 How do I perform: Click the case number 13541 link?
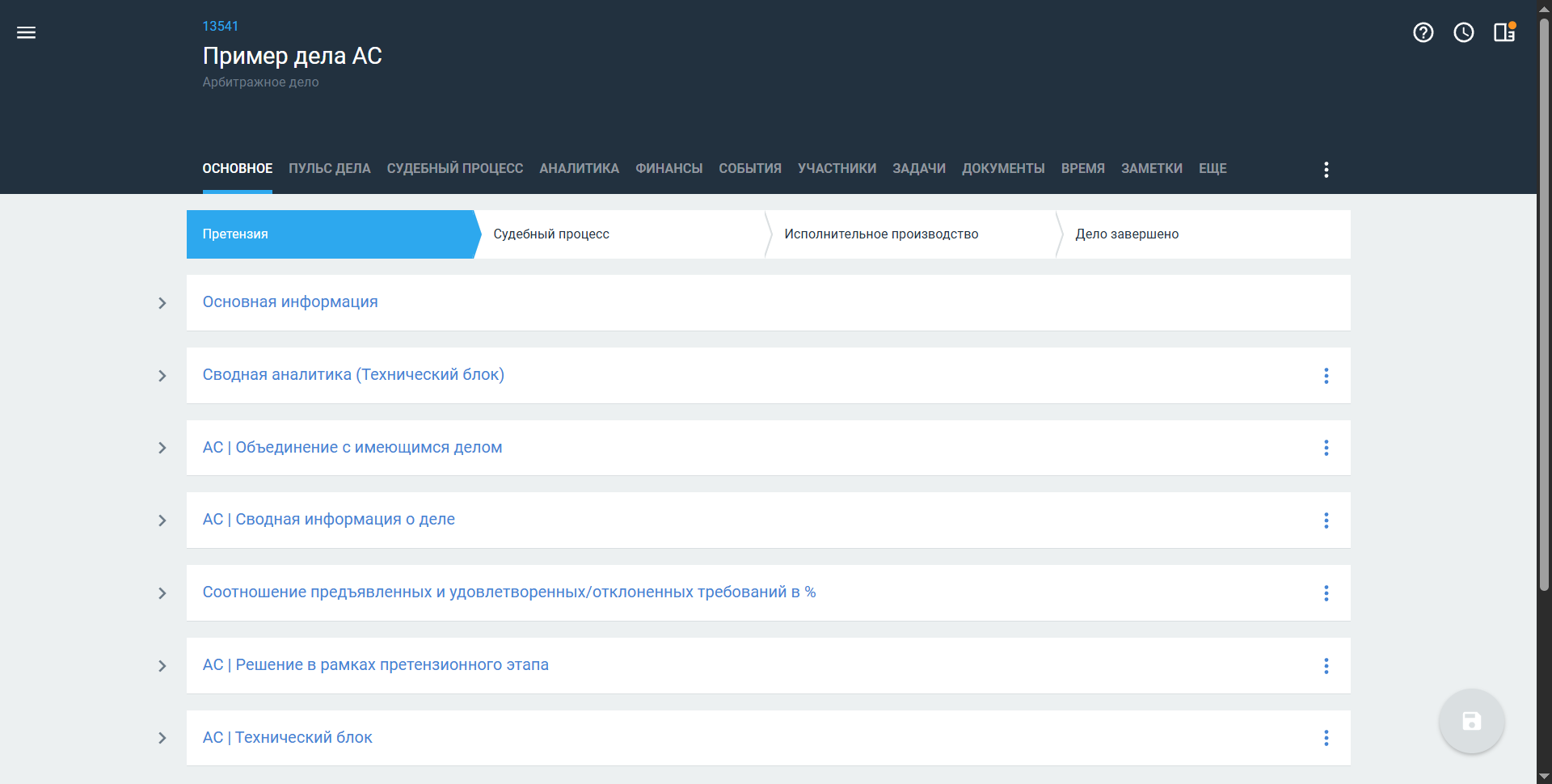(220, 26)
